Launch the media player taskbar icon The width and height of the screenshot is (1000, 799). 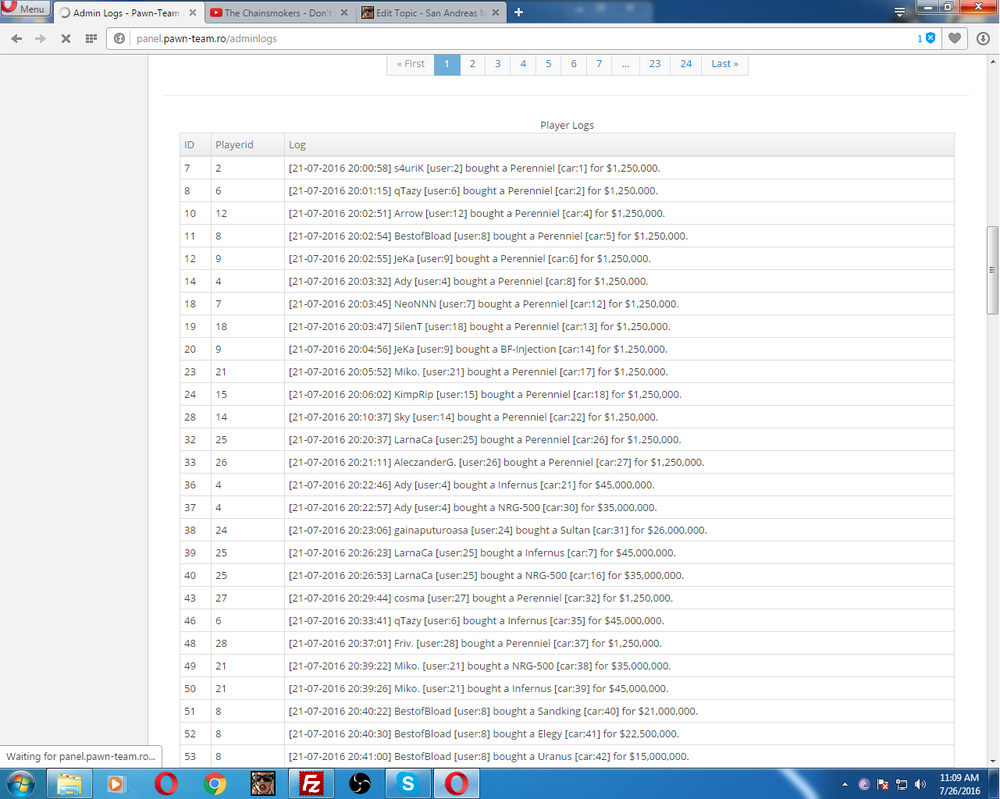116,784
